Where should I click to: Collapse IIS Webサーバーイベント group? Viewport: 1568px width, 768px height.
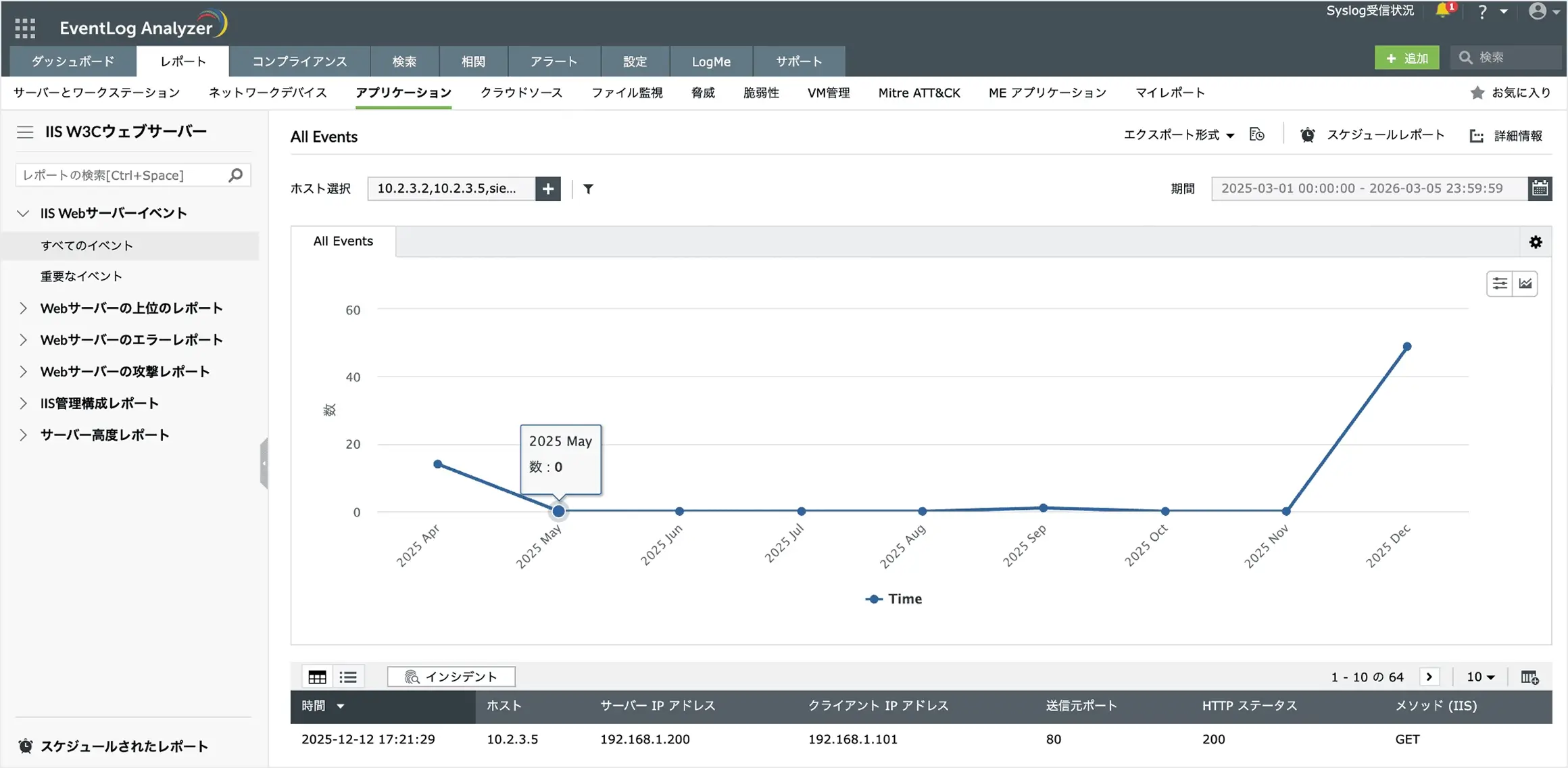click(23, 214)
